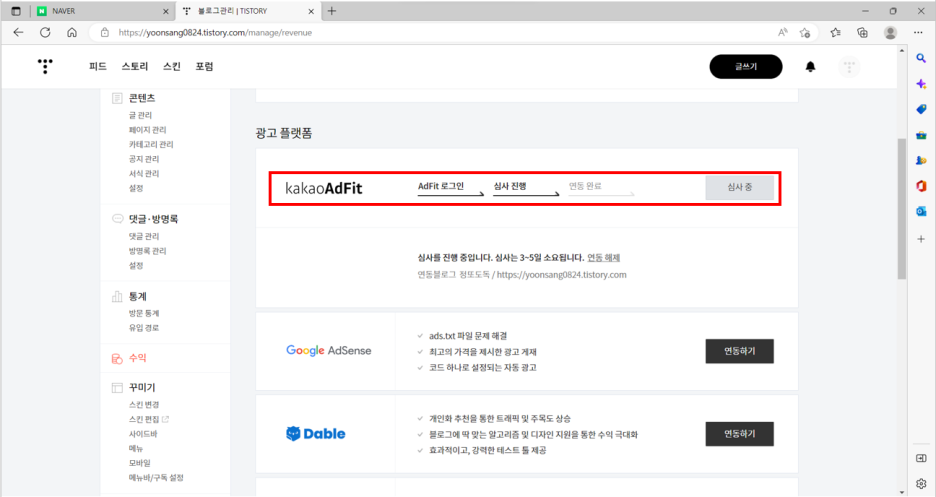Open sidebar shopping tag icon
Viewport: 936px width, 497px height.
tap(921, 109)
